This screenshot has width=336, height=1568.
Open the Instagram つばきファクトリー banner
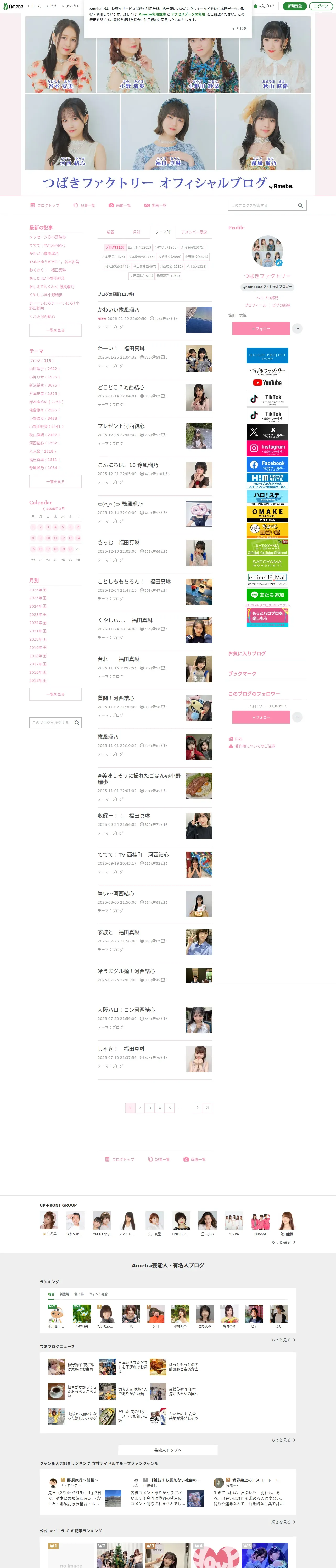coord(267,448)
